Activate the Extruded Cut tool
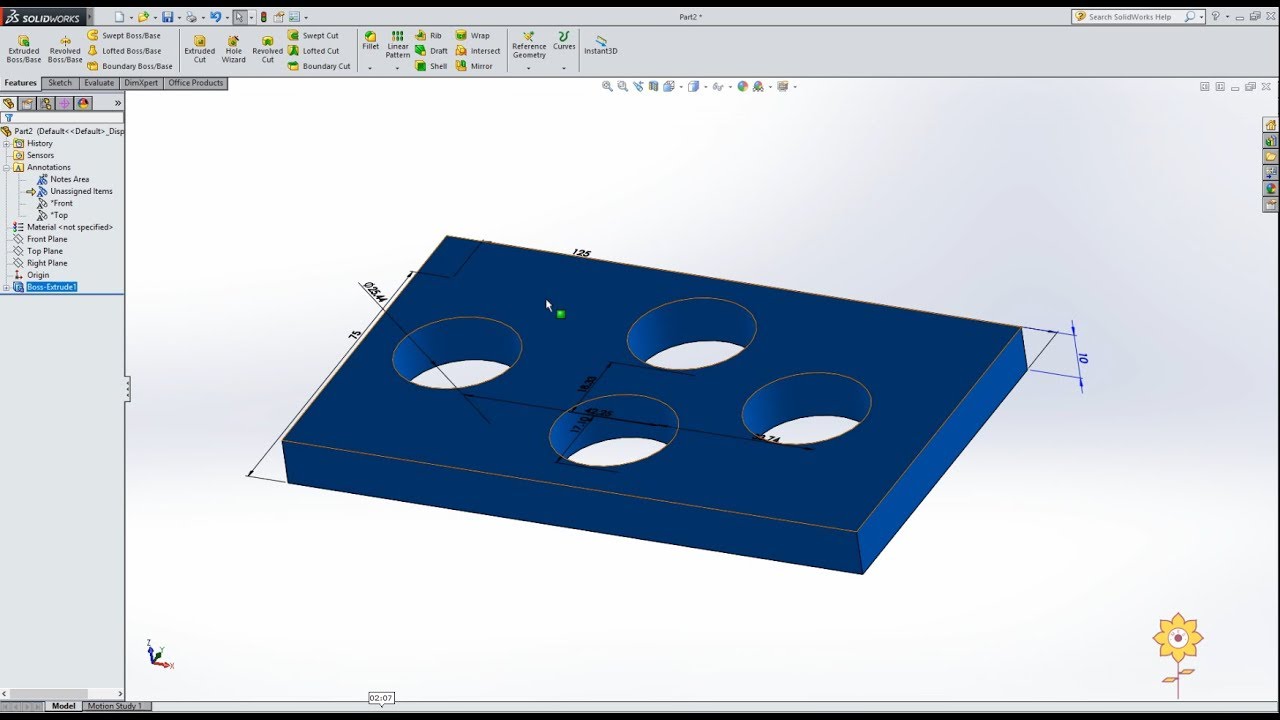The height and width of the screenshot is (720, 1280). point(200,49)
